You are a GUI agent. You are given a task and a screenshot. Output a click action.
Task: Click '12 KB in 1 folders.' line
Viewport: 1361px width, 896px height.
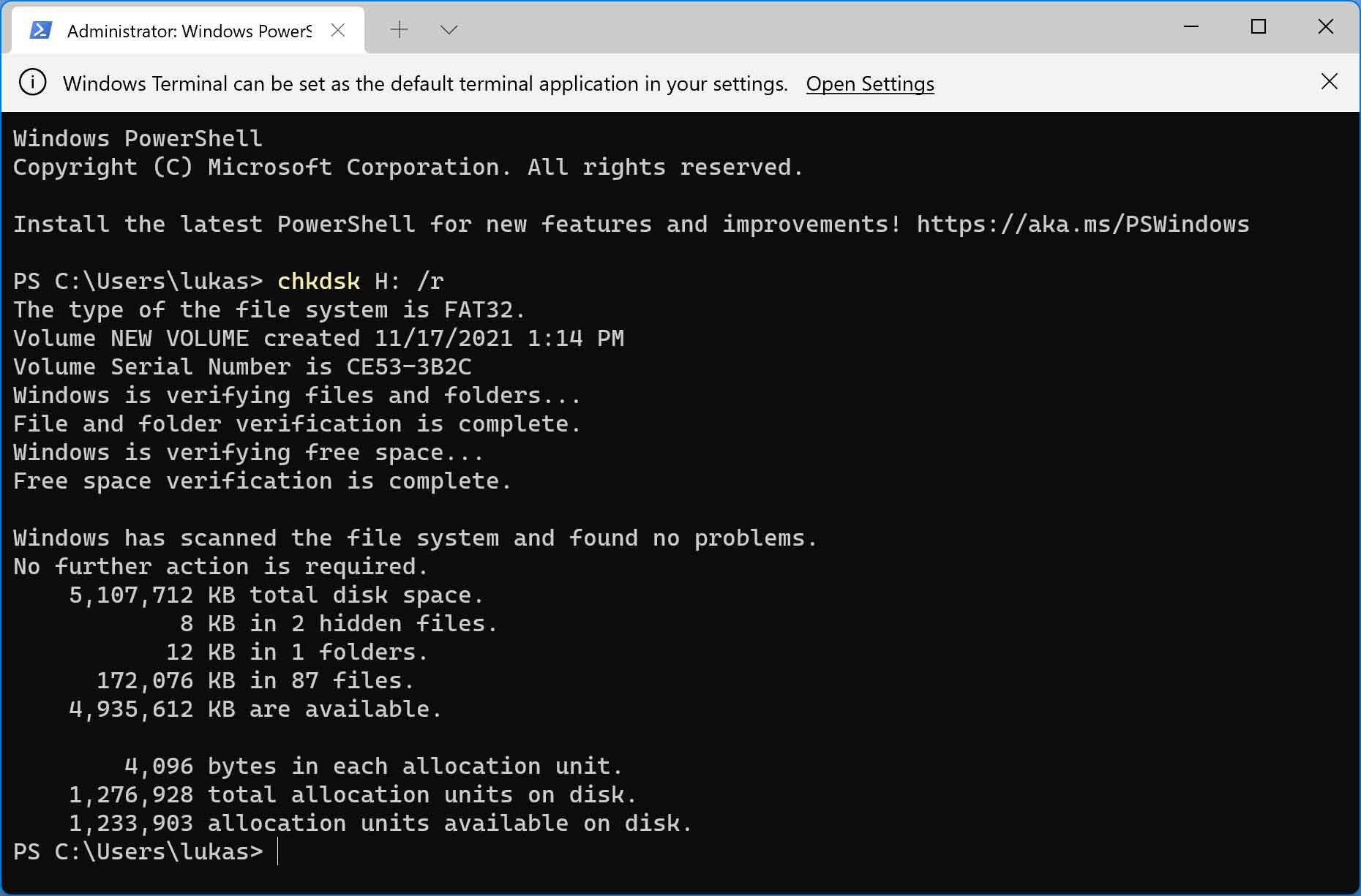[x=297, y=652]
